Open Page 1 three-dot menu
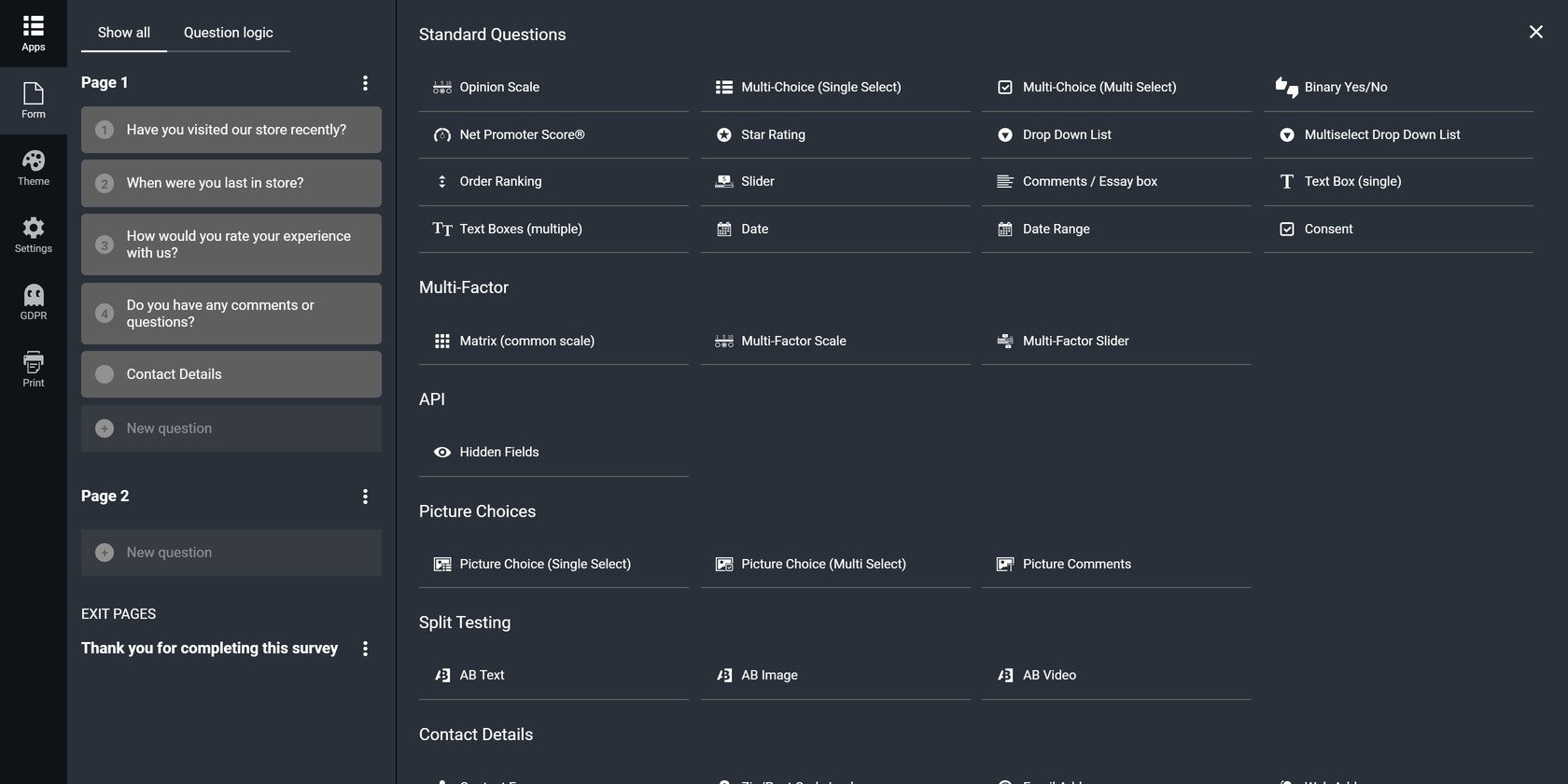Screen dimensions: 1568x784 (x=365, y=83)
